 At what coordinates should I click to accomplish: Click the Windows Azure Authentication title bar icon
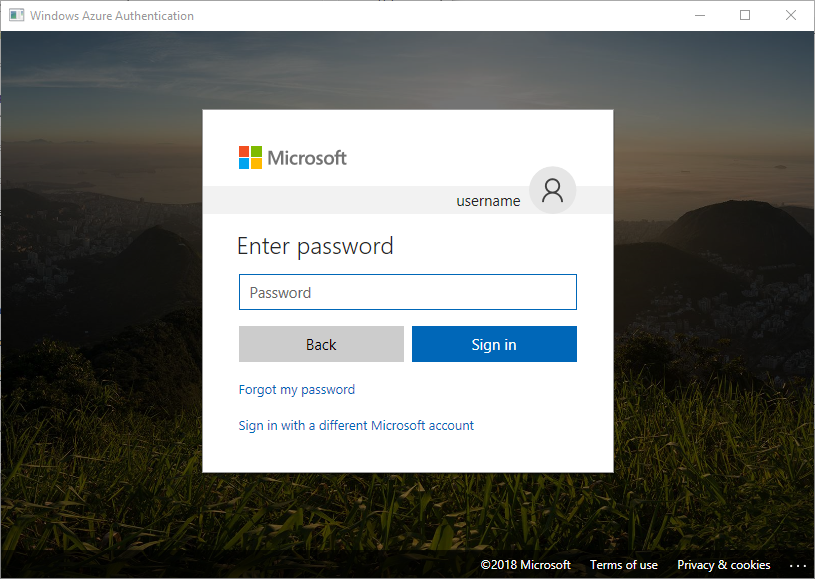15,15
